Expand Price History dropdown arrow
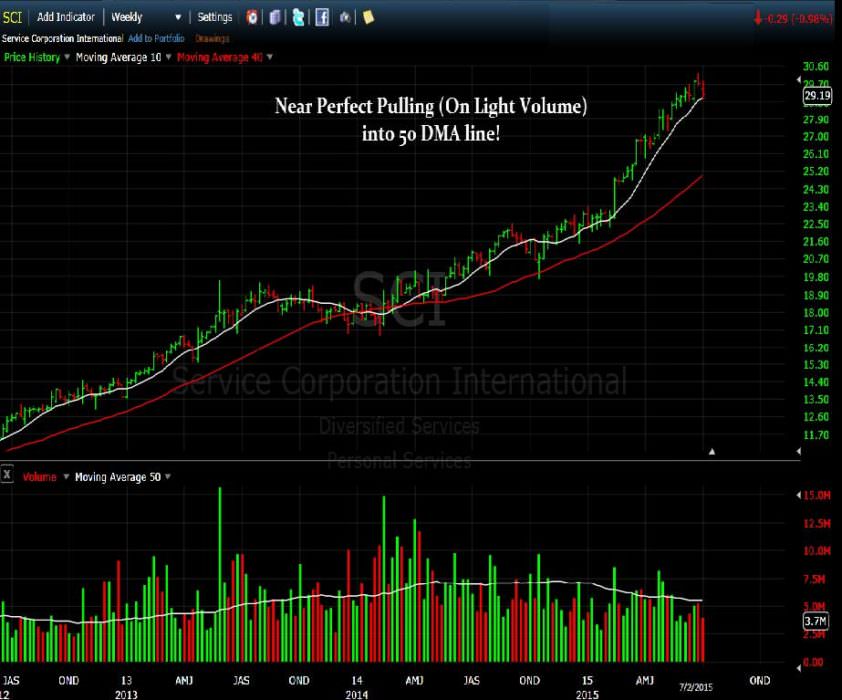This screenshot has width=842, height=700. coord(67,57)
